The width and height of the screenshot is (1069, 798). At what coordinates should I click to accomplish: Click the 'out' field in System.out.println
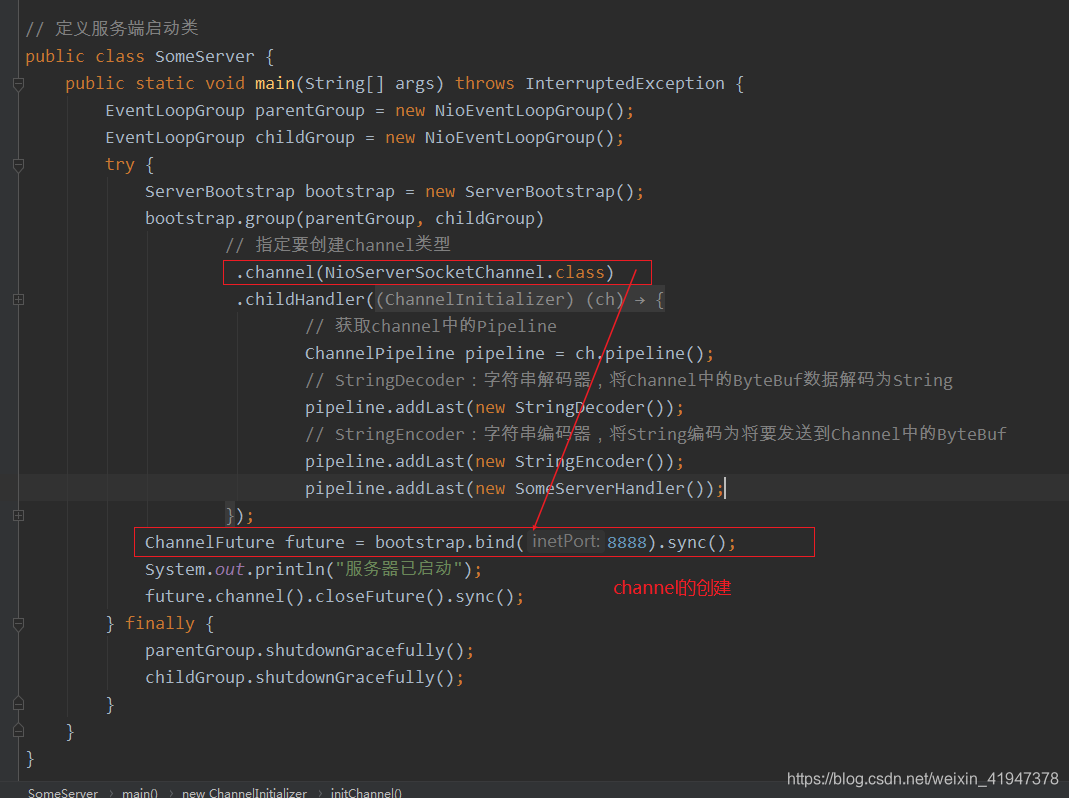[230, 570]
